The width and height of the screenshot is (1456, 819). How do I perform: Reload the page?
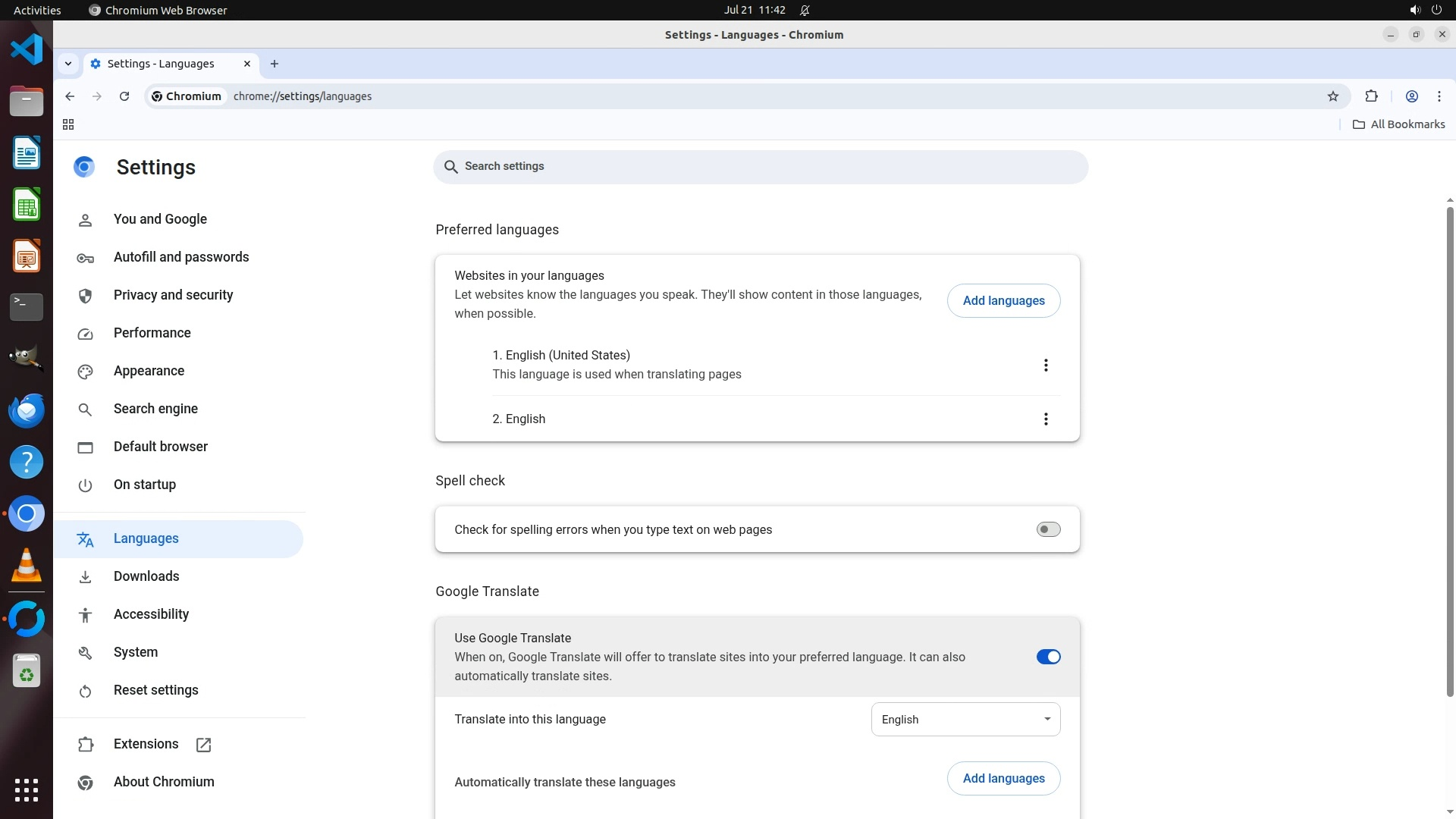point(124,96)
